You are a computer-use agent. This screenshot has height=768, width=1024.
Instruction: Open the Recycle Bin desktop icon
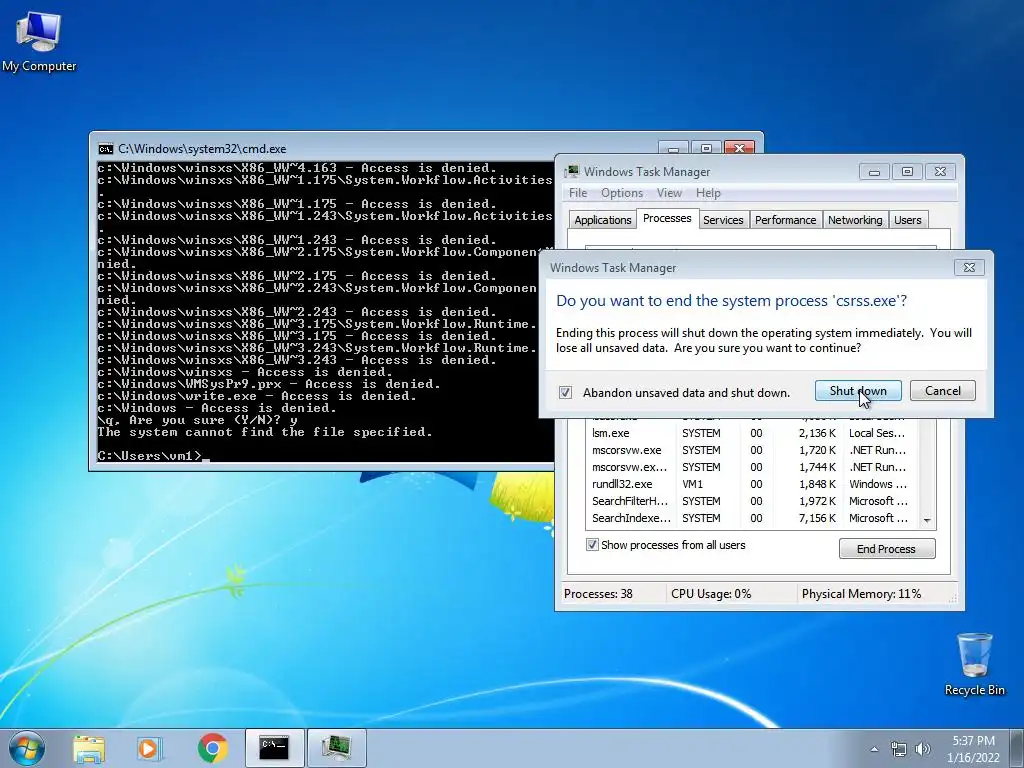[974, 664]
